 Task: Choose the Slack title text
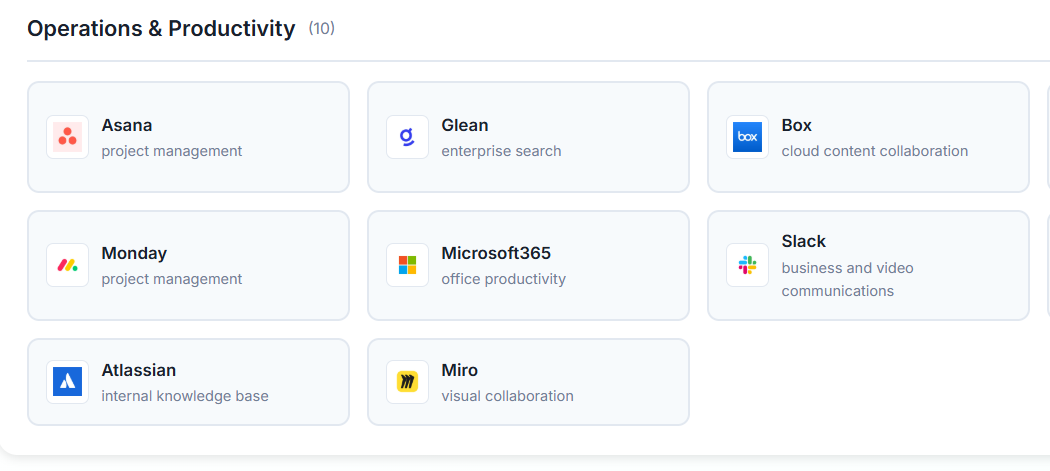click(803, 241)
